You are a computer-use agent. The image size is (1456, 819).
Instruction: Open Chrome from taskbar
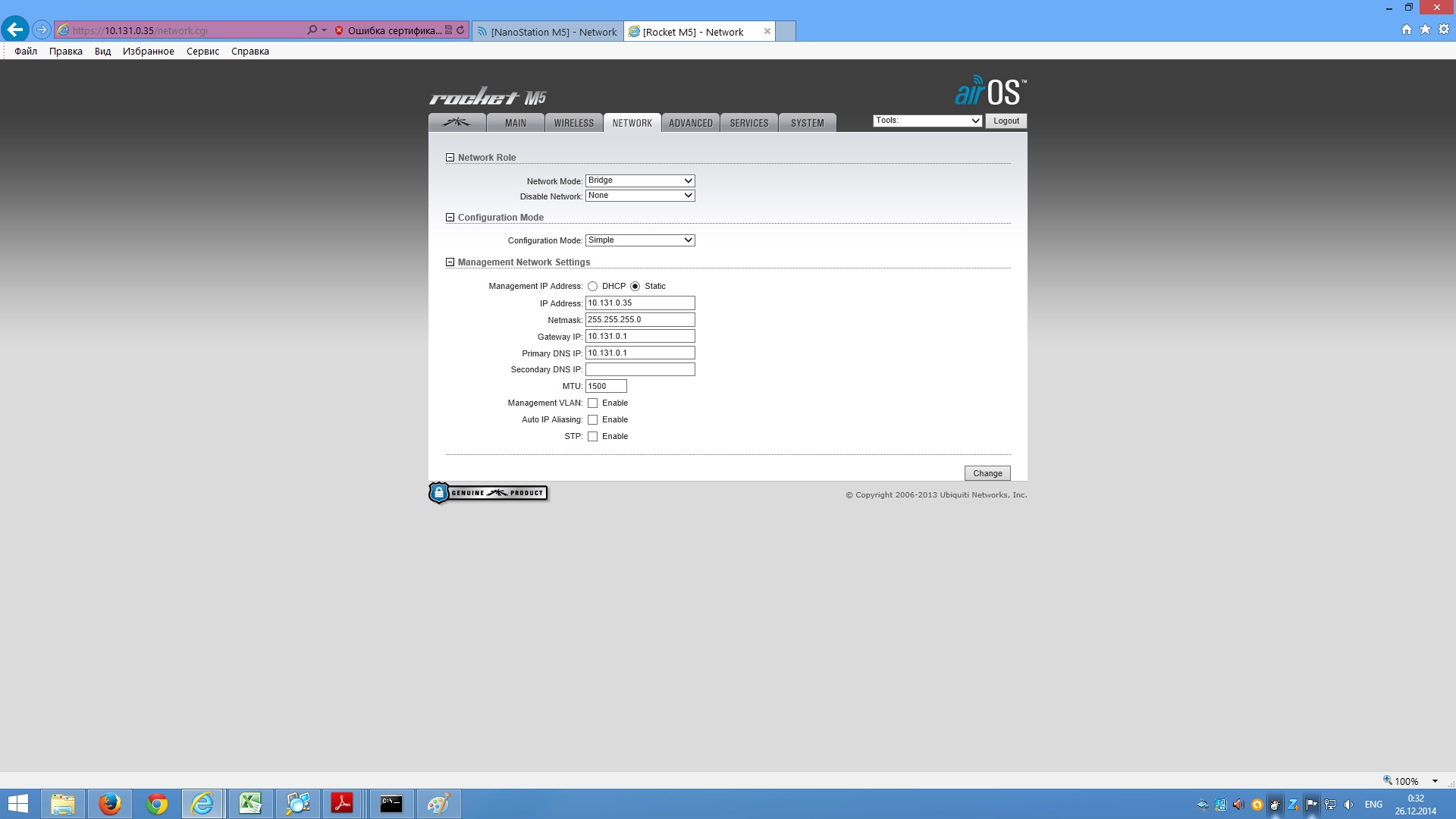tap(157, 804)
